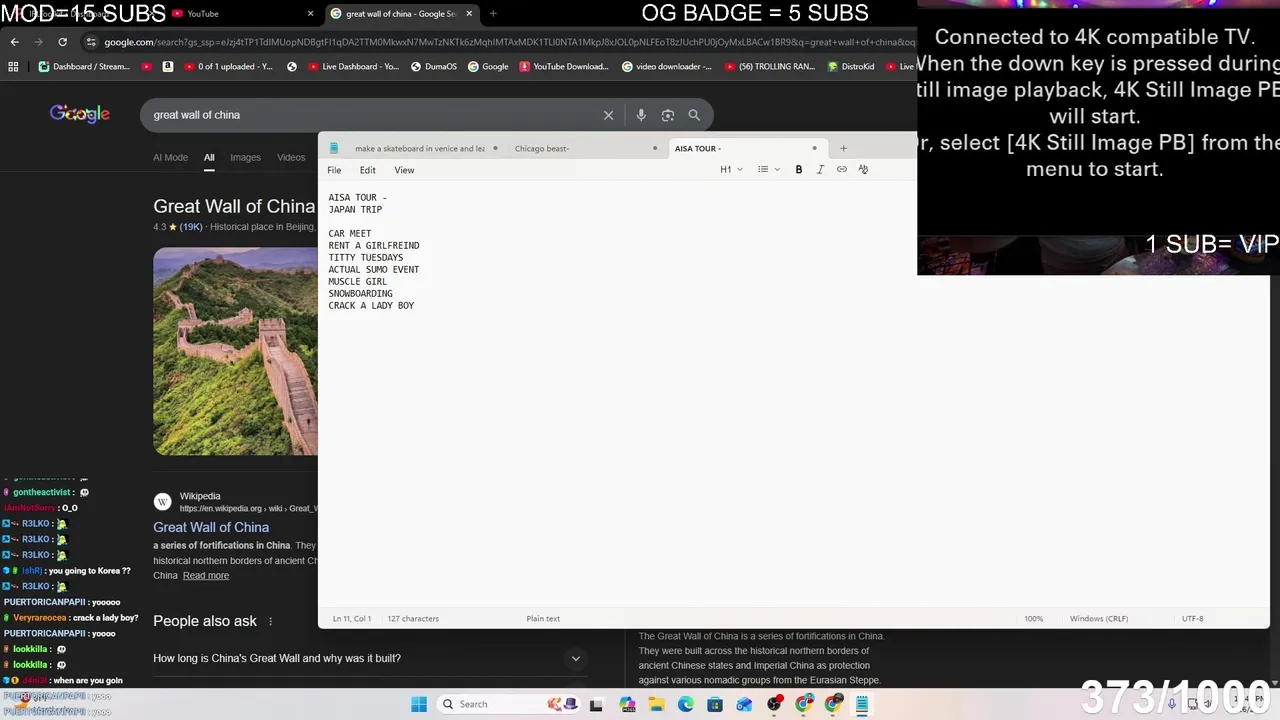Open Notepad from taskbar
The width and height of the screenshot is (1280, 720).
[x=862, y=705]
